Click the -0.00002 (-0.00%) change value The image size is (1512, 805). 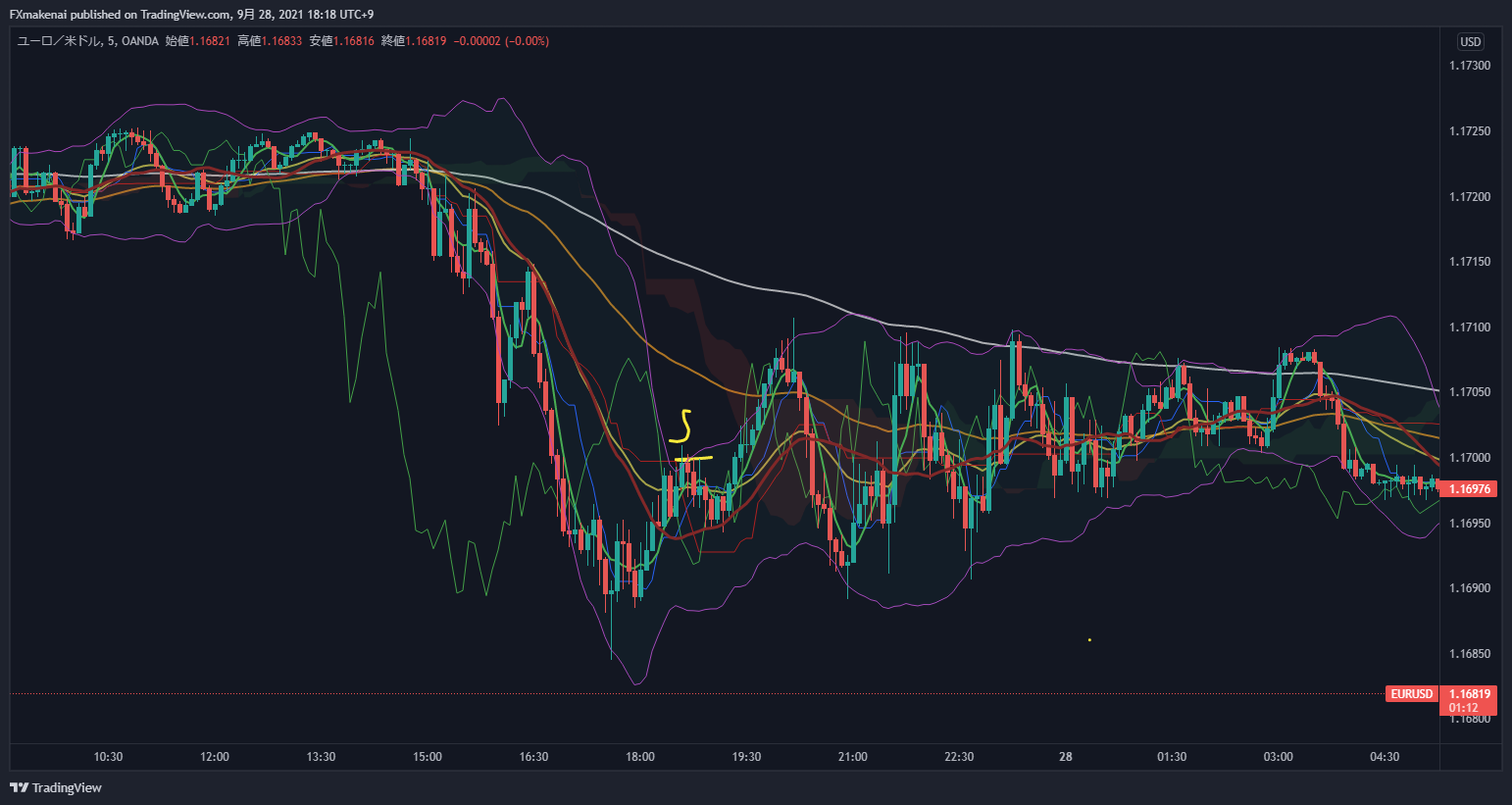[x=501, y=41]
